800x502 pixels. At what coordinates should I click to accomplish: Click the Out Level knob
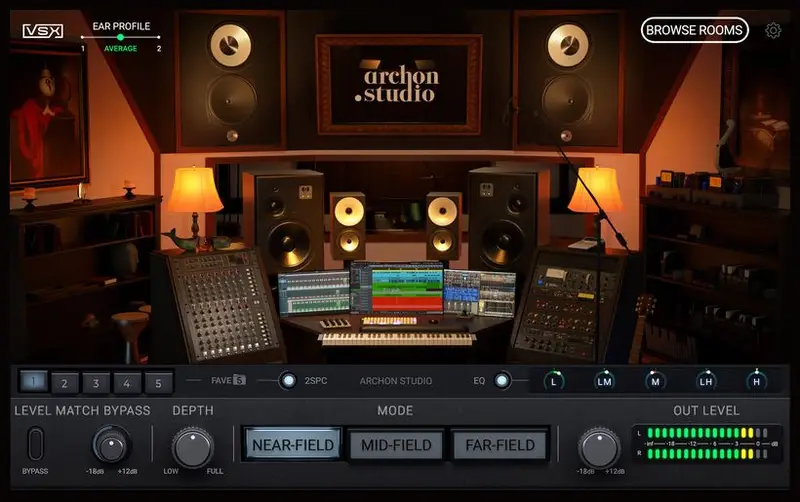point(598,446)
